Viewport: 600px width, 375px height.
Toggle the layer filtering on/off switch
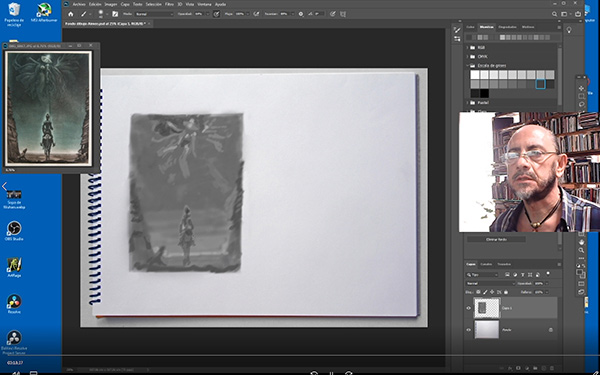548,274
